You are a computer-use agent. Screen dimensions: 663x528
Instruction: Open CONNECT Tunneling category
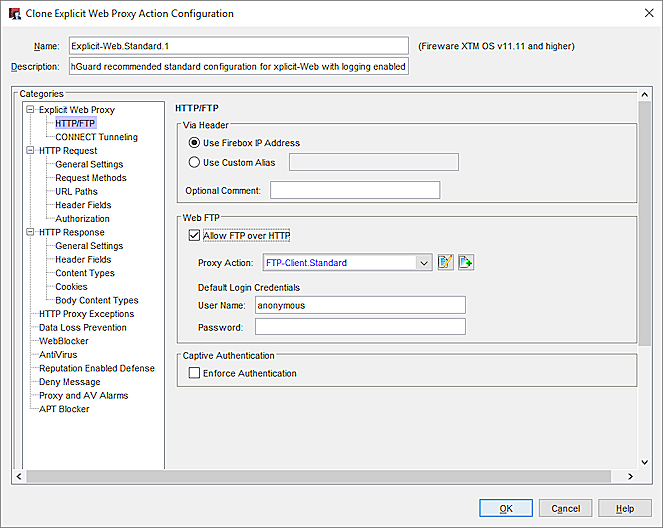point(96,137)
